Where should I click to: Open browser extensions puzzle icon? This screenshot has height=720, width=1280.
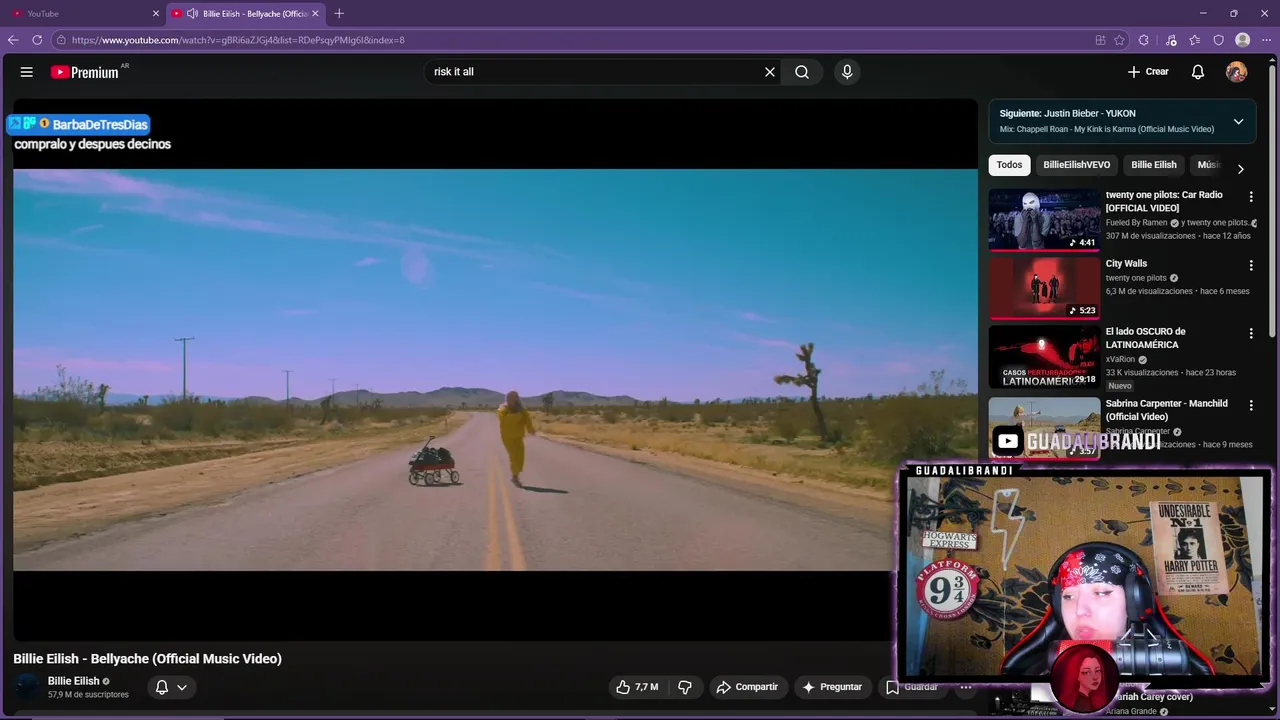1144,40
